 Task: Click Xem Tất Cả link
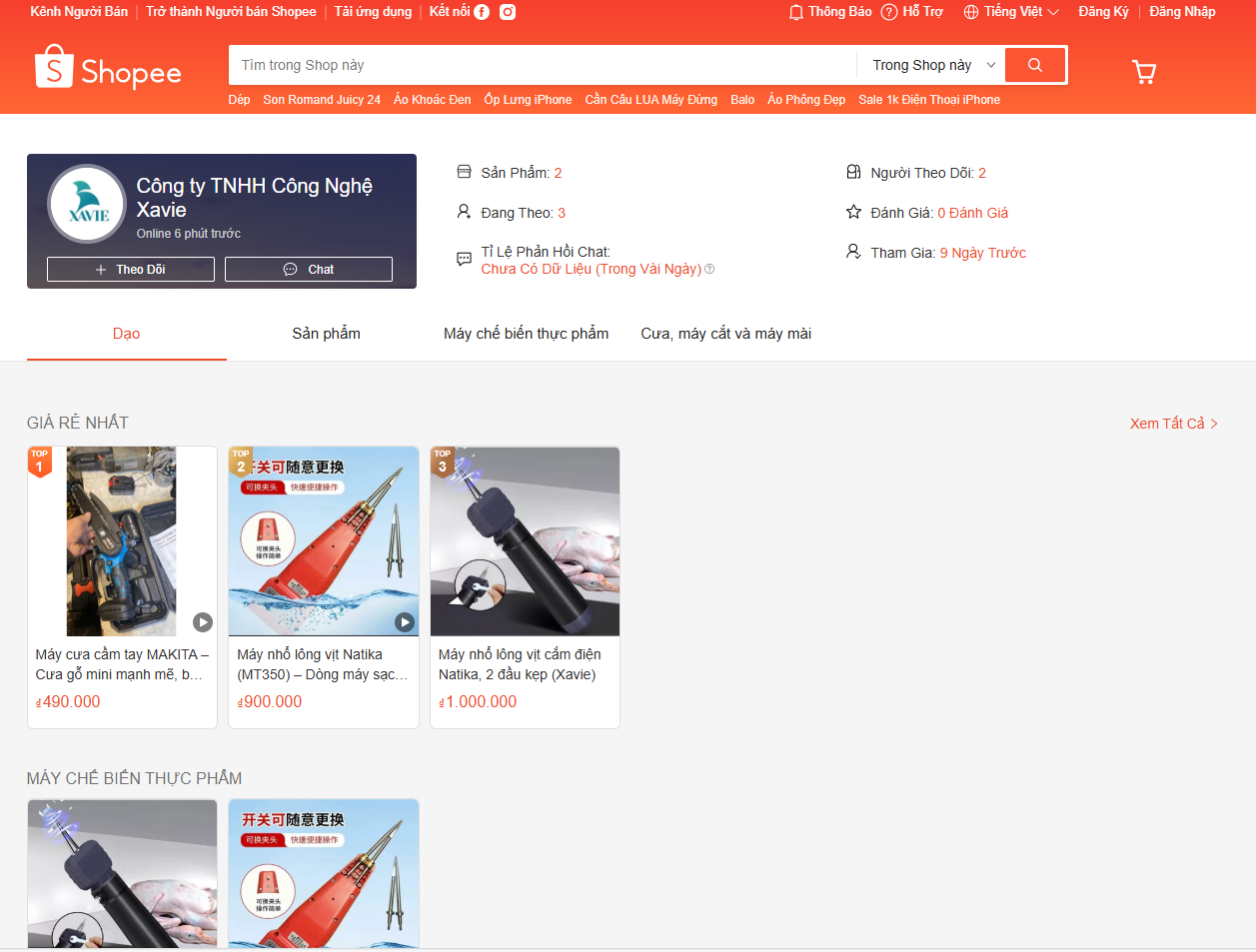(1174, 424)
